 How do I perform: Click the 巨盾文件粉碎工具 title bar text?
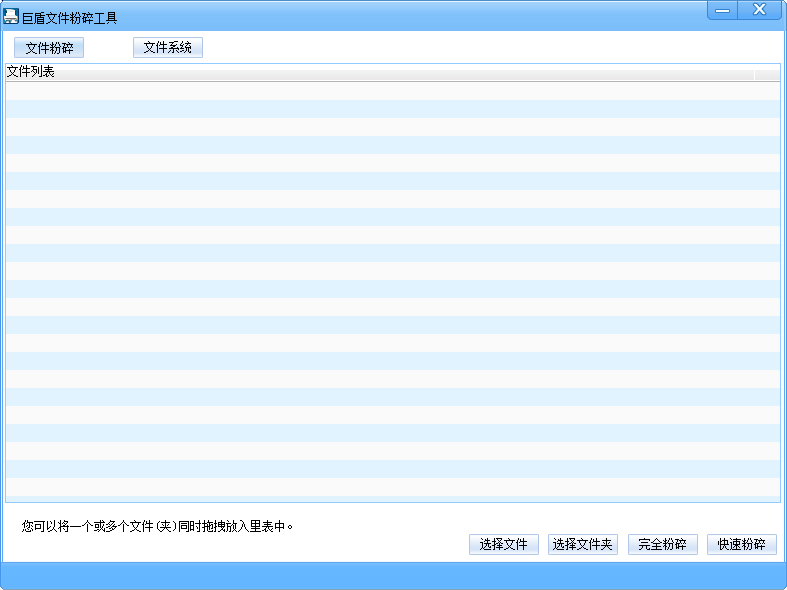click(70, 18)
